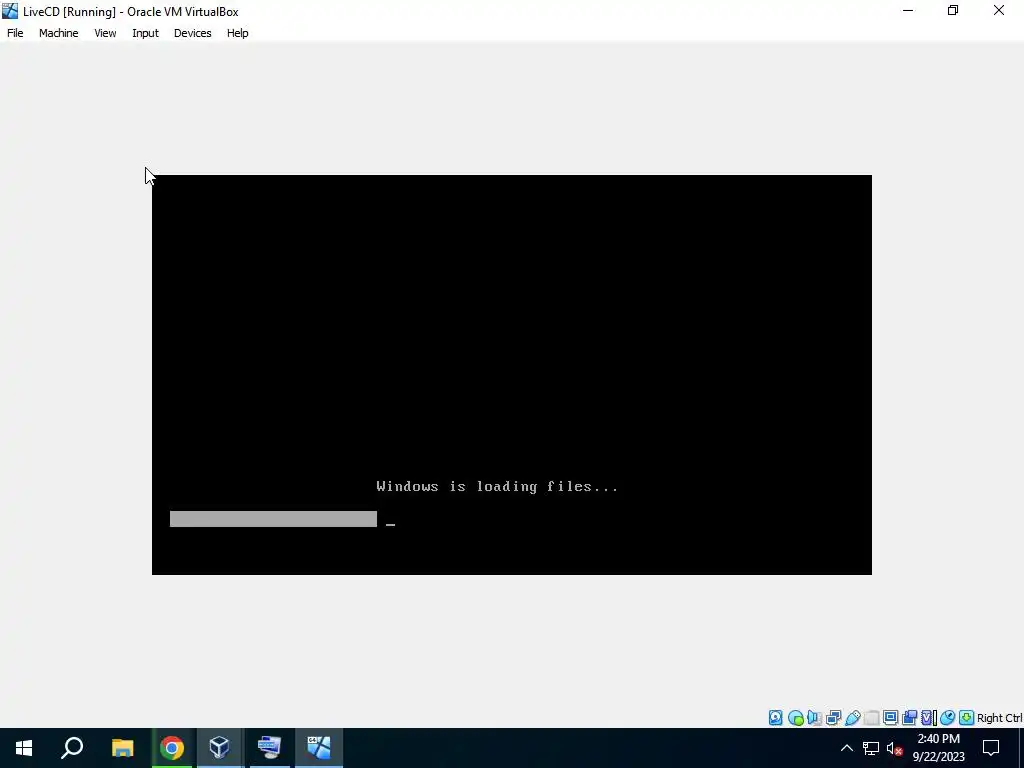Close the LiveCD VM window
Image resolution: width=1024 pixels, height=768 pixels.
click(999, 11)
